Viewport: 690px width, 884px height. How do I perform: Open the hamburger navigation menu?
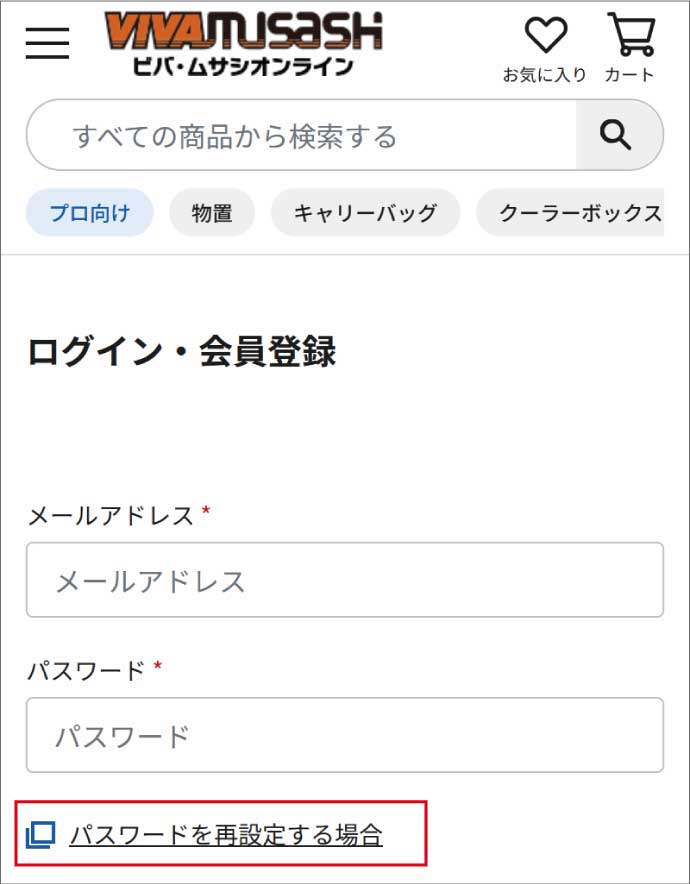[46, 43]
